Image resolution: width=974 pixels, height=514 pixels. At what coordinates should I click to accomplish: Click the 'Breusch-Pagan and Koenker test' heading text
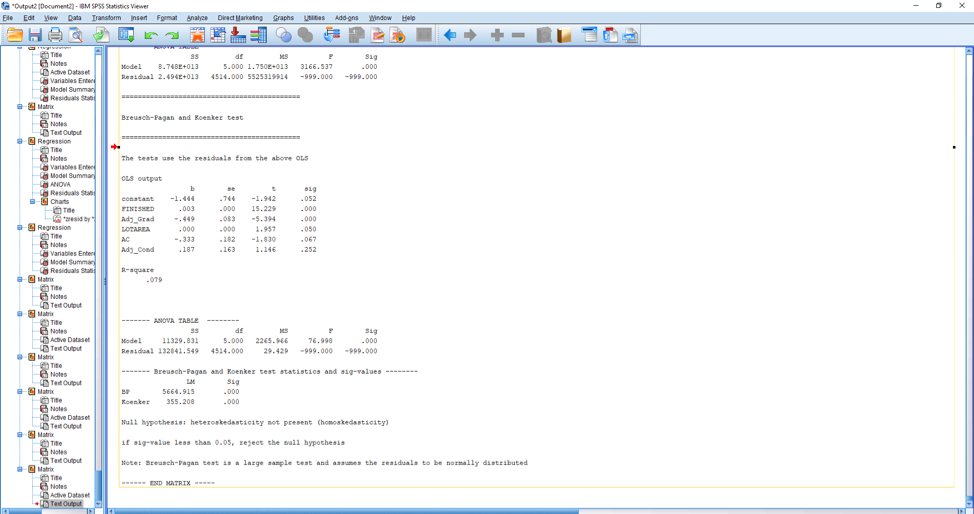coord(182,117)
